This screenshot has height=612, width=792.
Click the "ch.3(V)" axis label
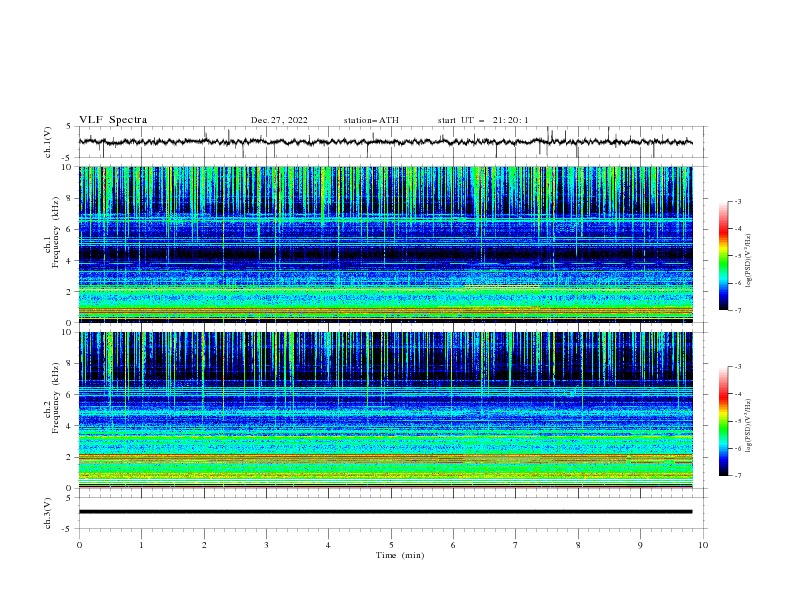(x=48, y=513)
